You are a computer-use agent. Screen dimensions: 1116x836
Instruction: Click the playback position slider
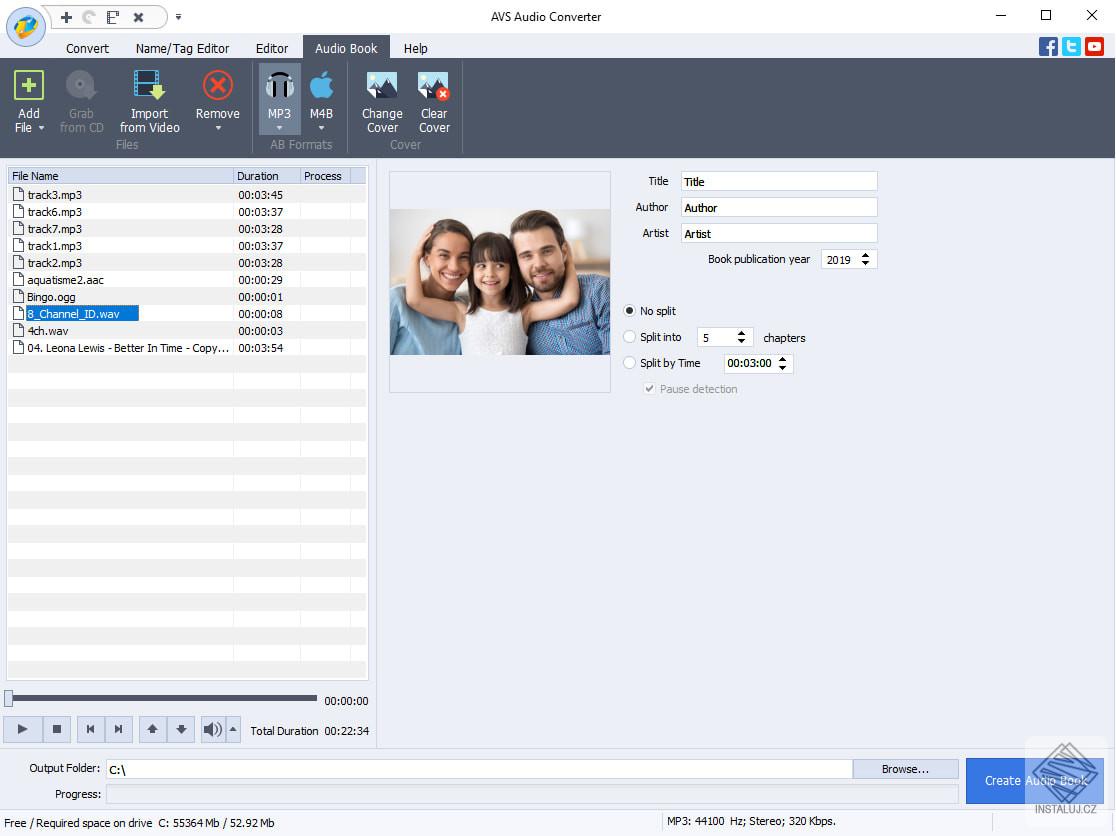pyautogui.click(x=160, y=700)
